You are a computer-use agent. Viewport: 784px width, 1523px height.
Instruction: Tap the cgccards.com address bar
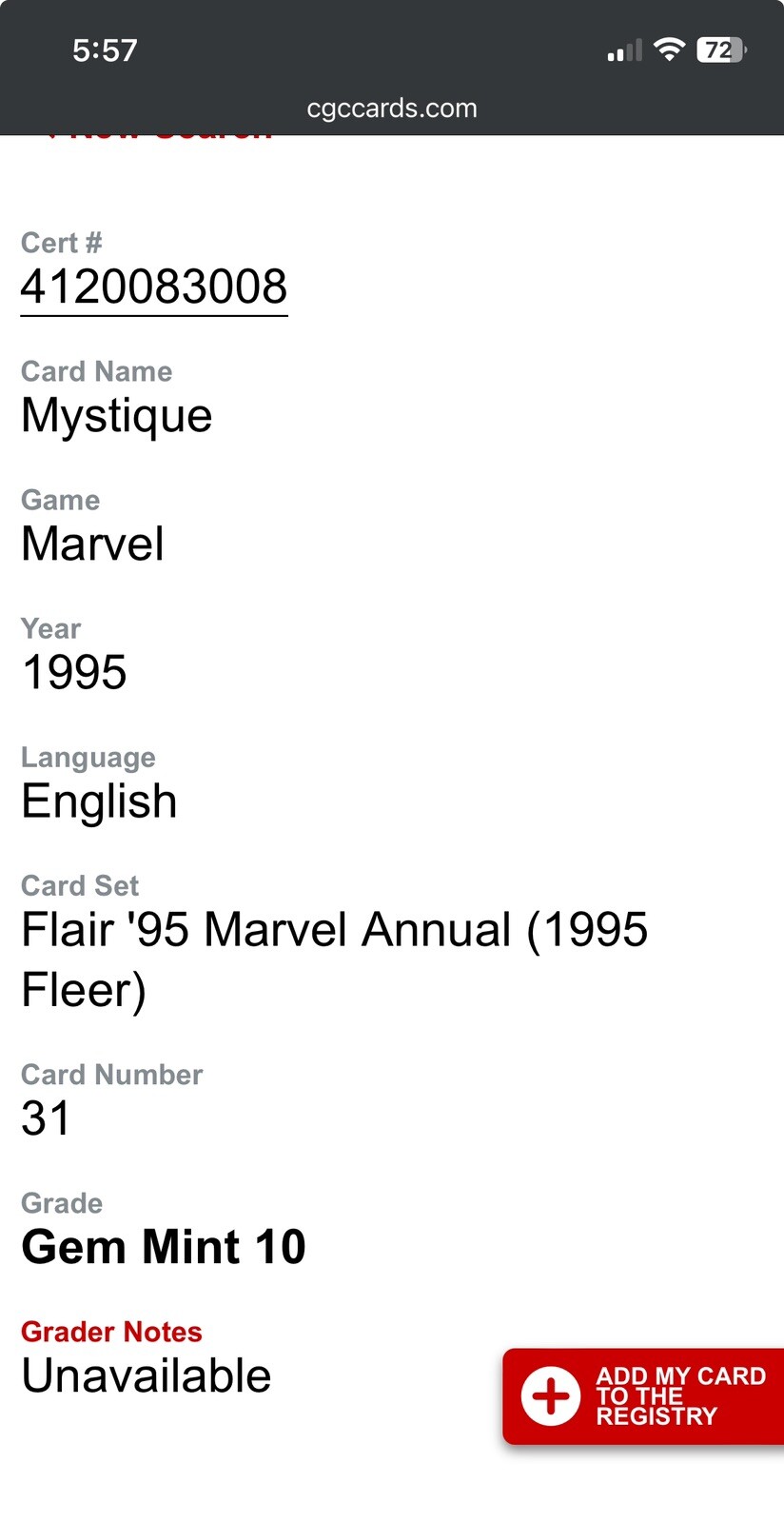pyautogui.click(x=392, y=109)
